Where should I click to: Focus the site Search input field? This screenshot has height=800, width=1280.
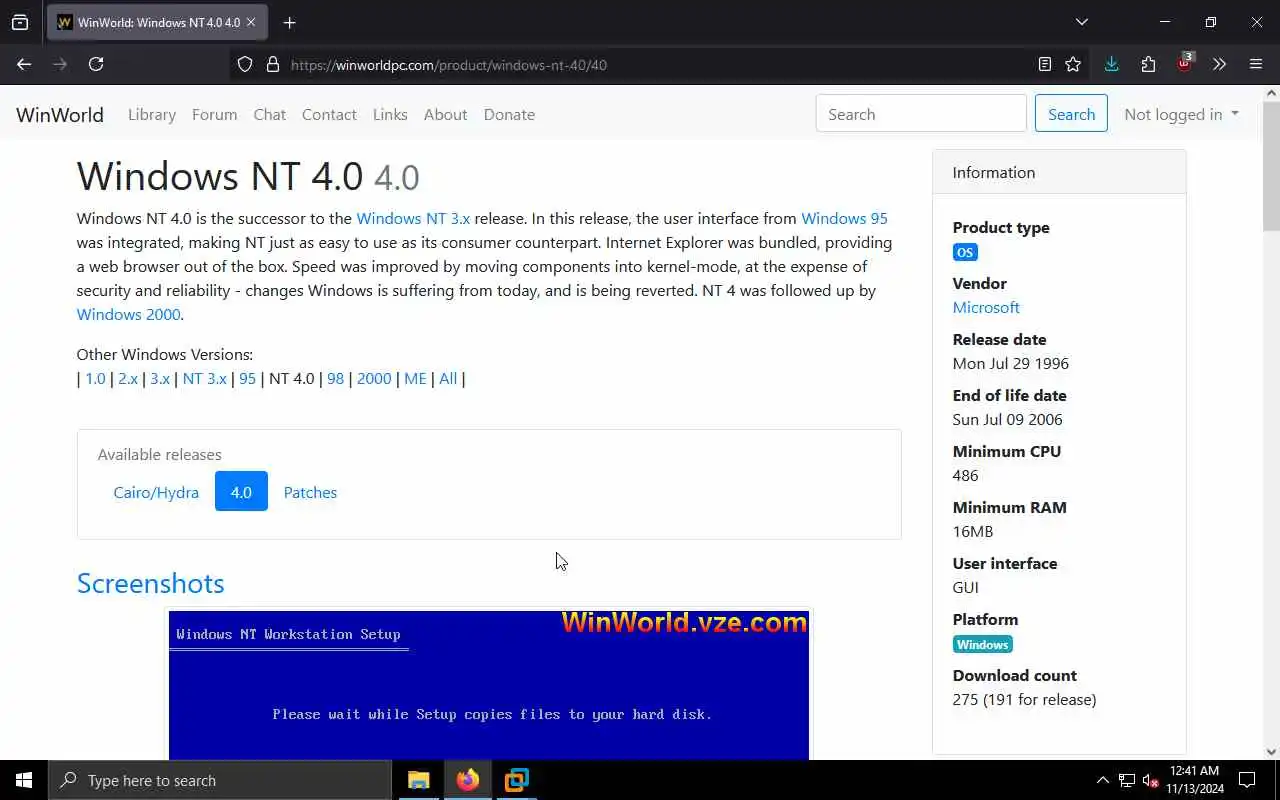click(x=921, y=114)
